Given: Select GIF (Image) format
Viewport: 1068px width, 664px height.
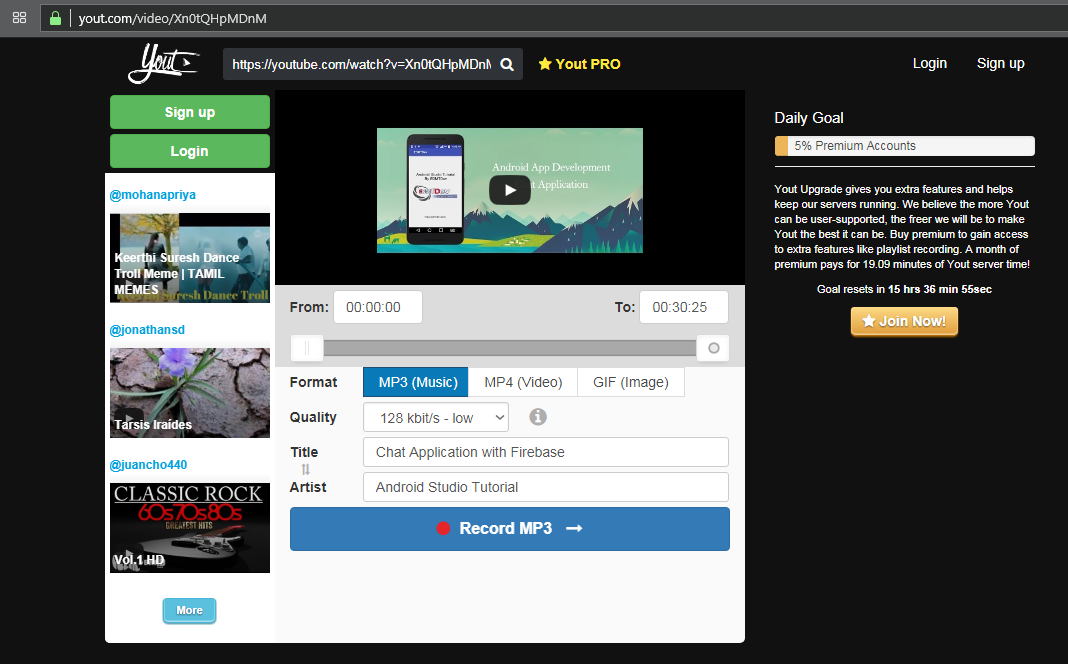Looking at the screenshot, I should coord(631,382).
